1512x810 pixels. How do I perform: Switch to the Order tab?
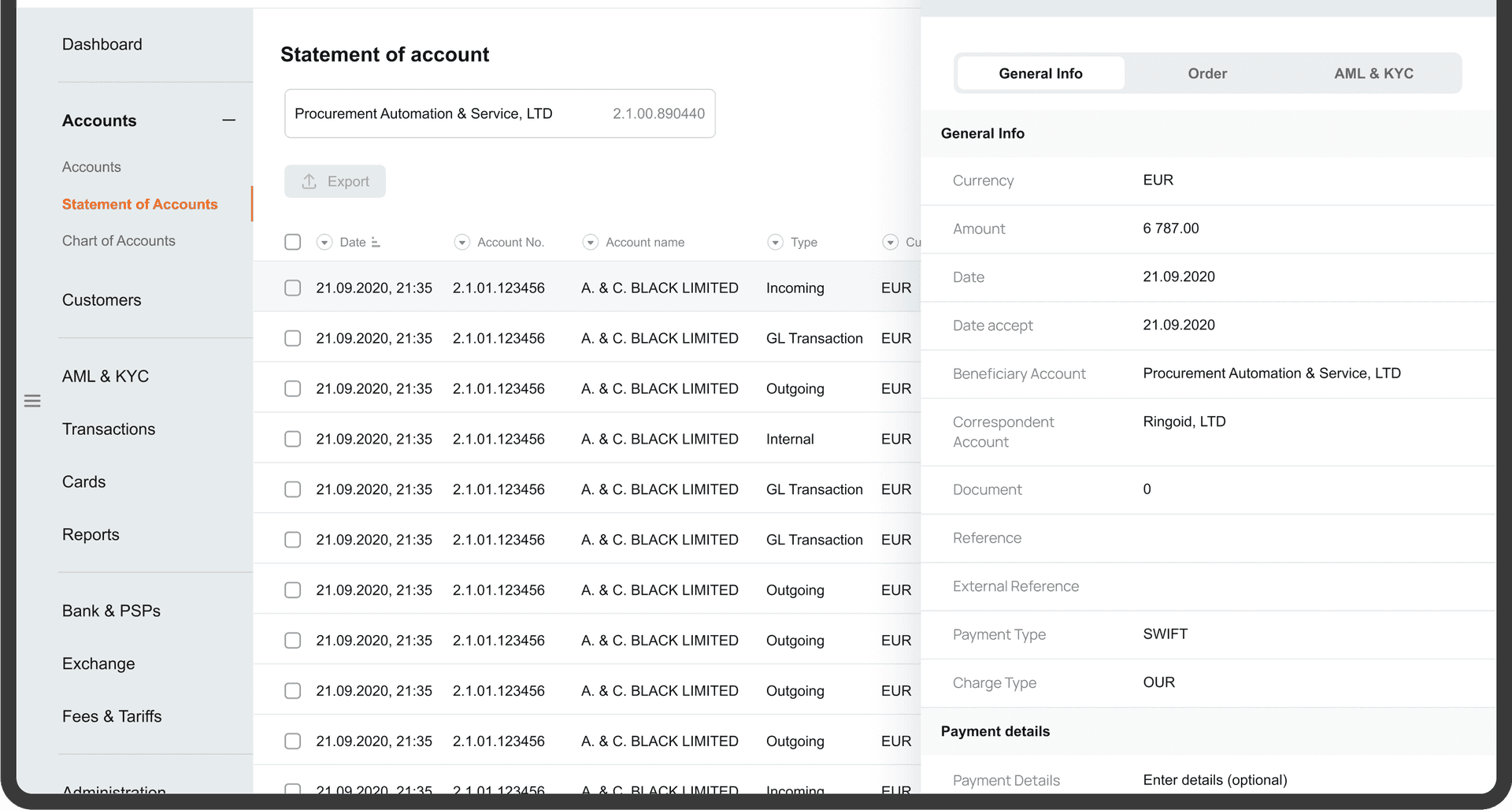tap(1207, 73)
